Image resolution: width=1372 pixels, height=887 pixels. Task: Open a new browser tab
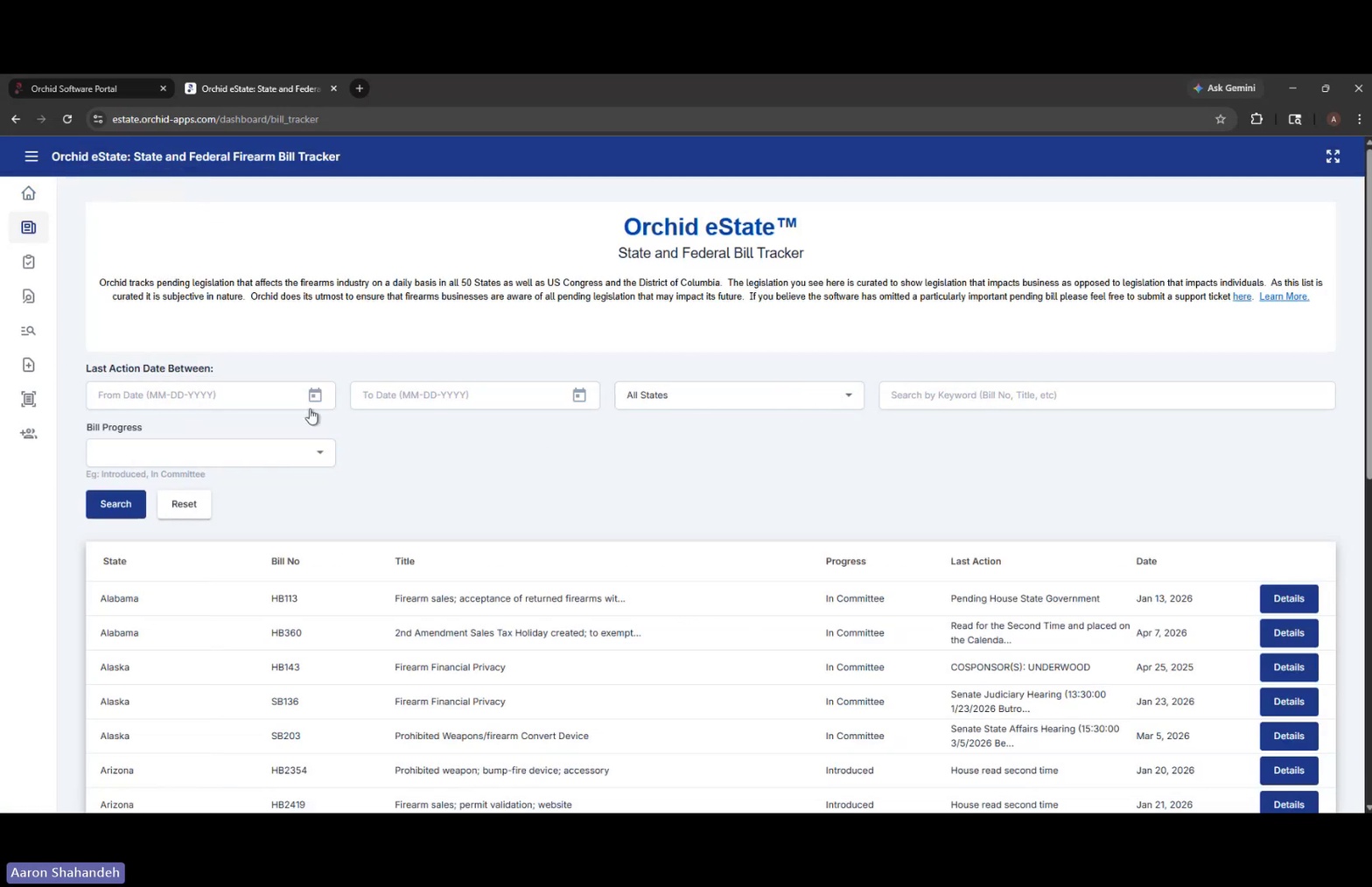[x=360, y=88]
